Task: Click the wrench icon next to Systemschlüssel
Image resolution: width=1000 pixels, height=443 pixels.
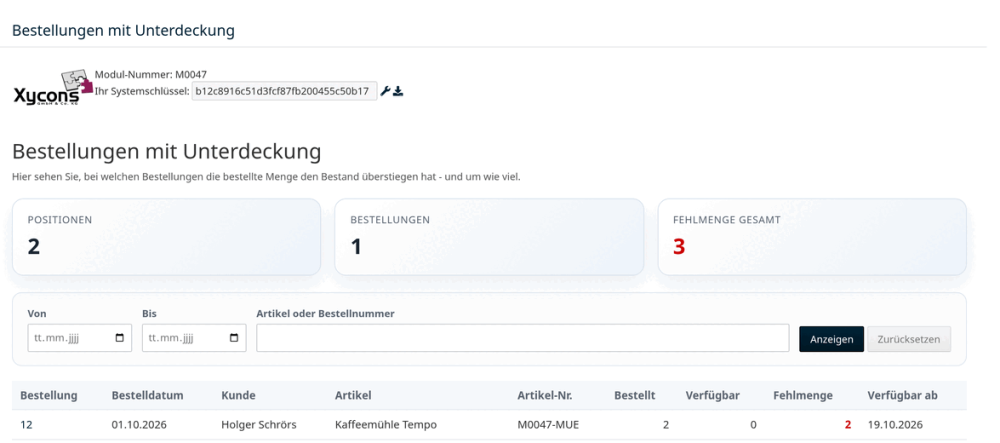Action: coord(385,91)
